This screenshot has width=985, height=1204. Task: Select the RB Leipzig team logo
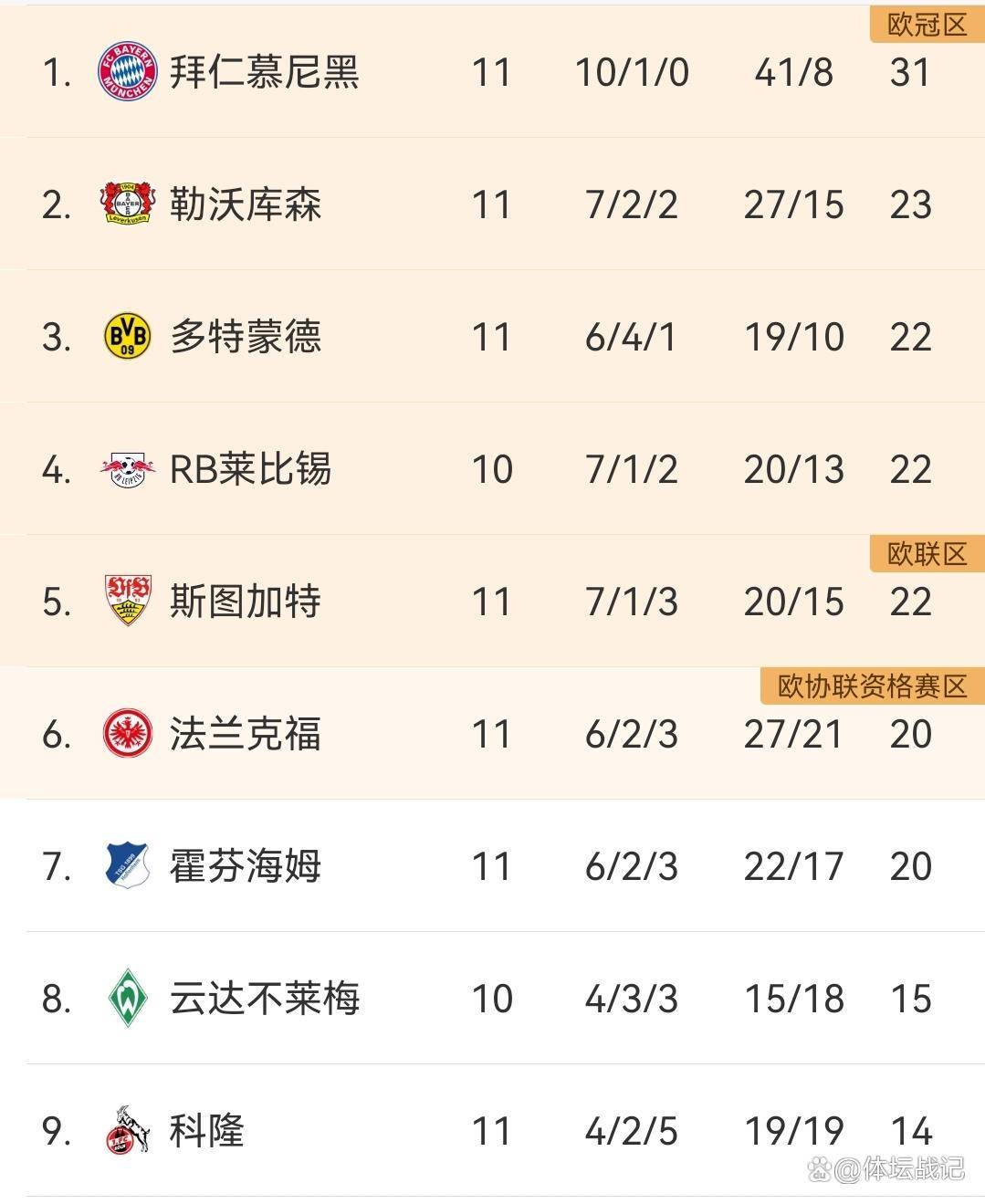(x=127, y=469)
